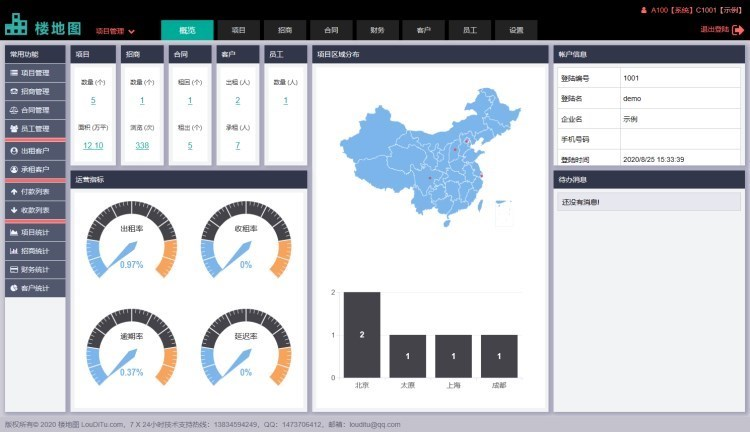Click the 北京 bar in the chart

361,334
